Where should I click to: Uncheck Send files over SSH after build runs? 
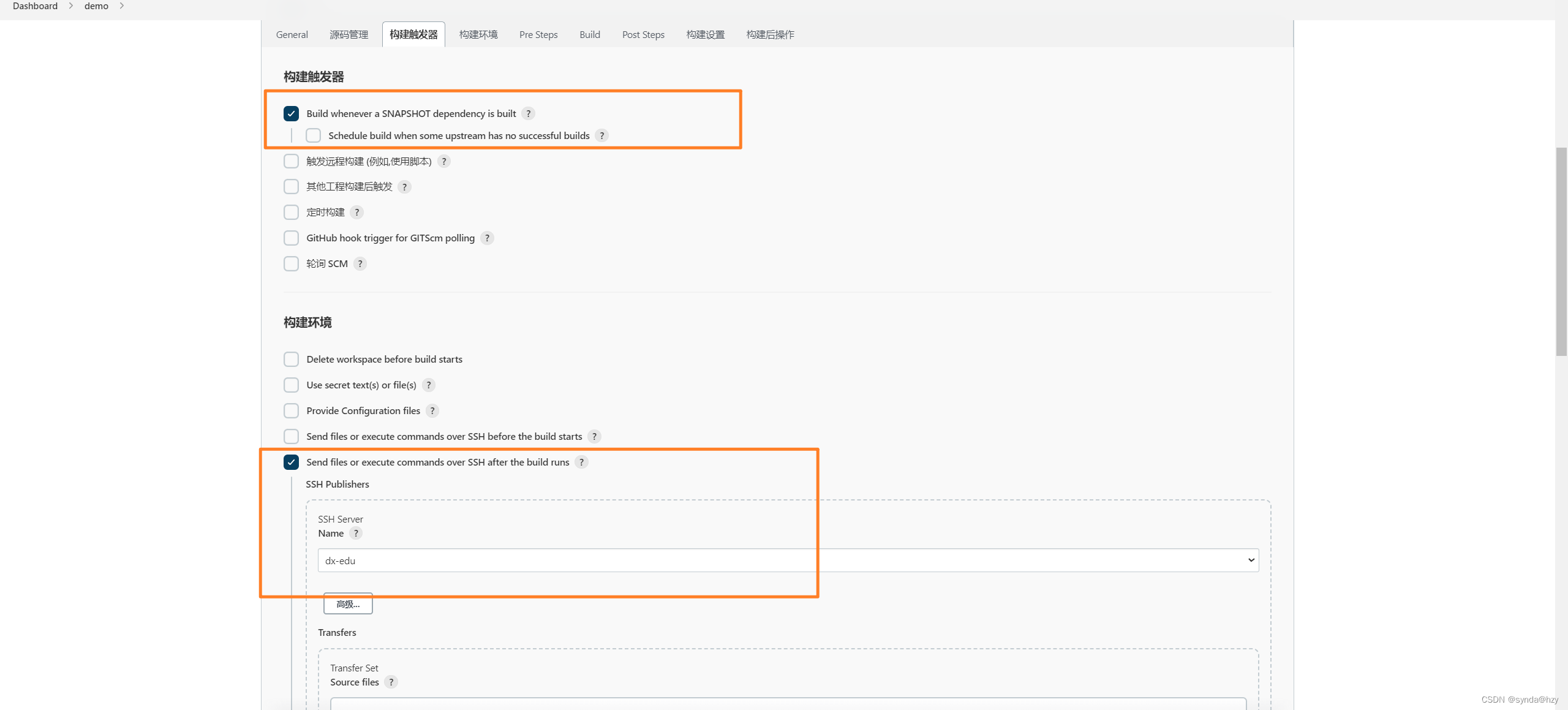[291, 462]
